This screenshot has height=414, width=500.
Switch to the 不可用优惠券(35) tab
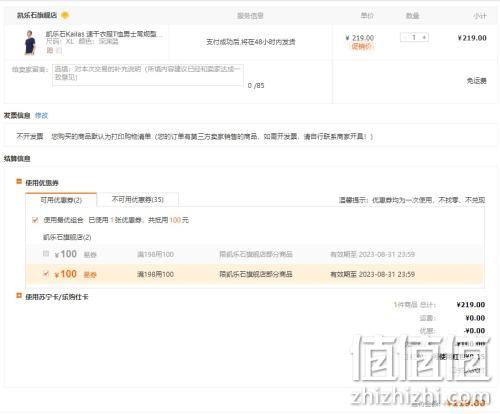[x=138, y=199]
